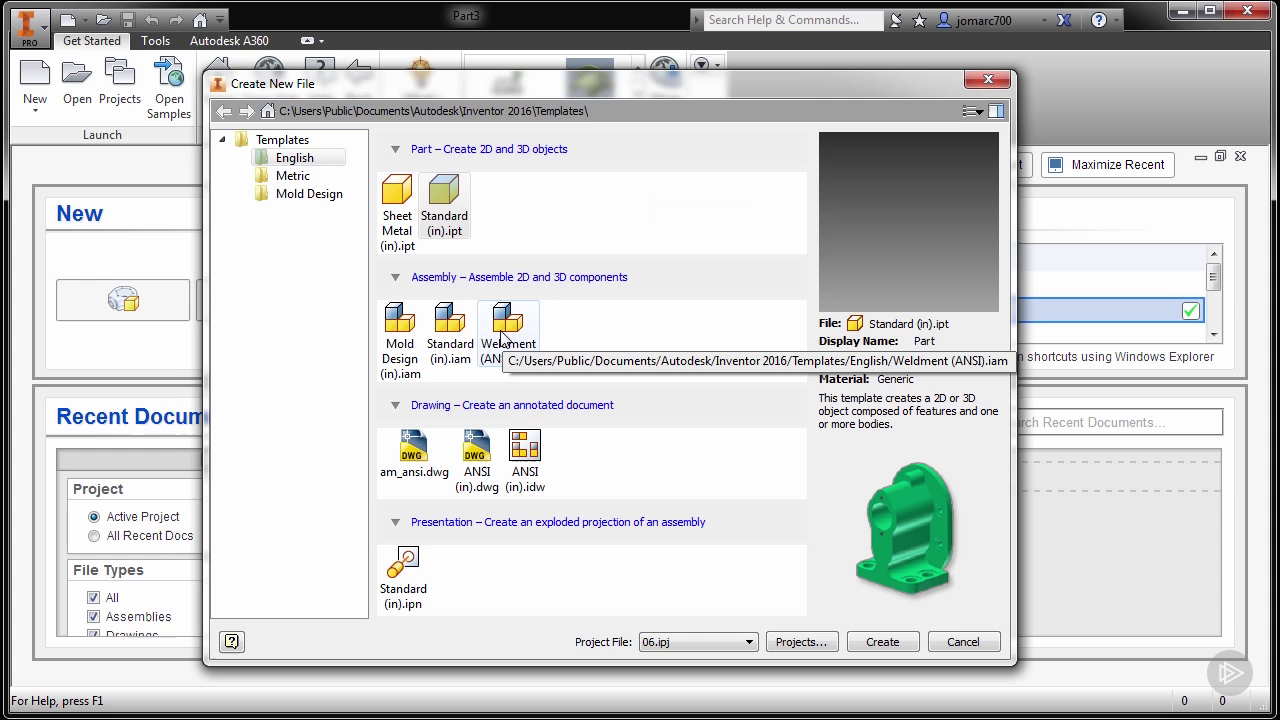1280x720 pixels.
Task: Click the Favorites star icon
Action: pyautogui.click(x=920, y=20)
